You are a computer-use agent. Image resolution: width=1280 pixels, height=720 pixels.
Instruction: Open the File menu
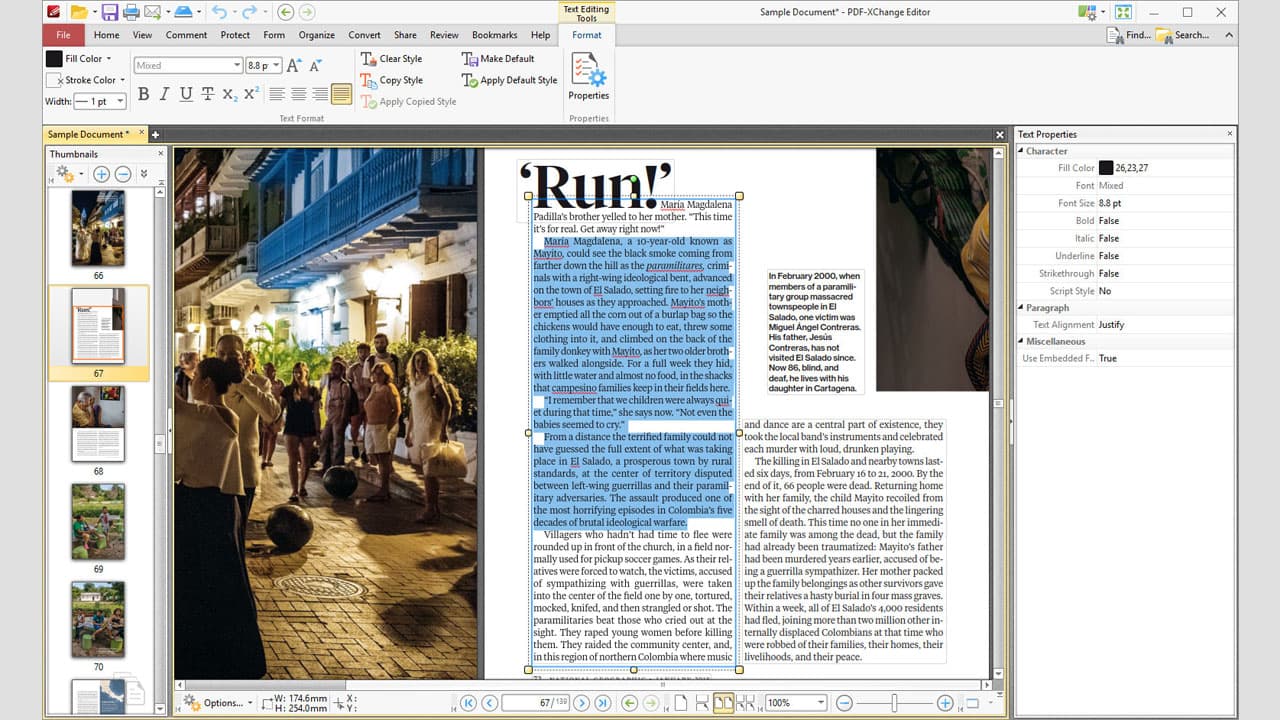63,34
